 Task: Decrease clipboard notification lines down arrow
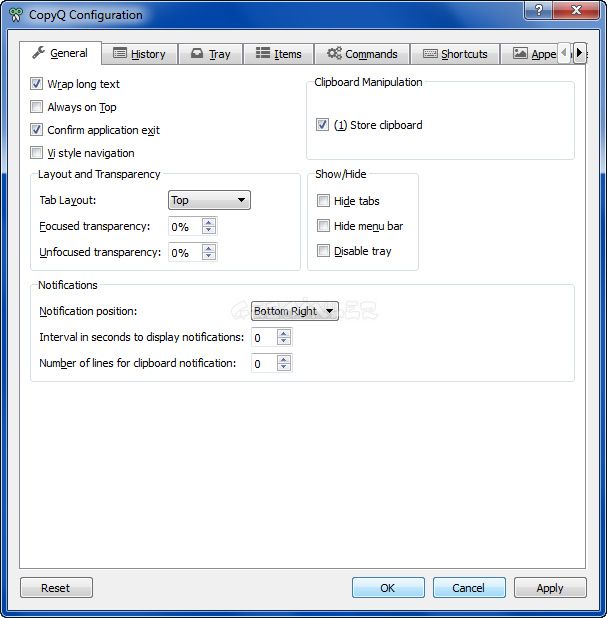[x=284, y=367]
